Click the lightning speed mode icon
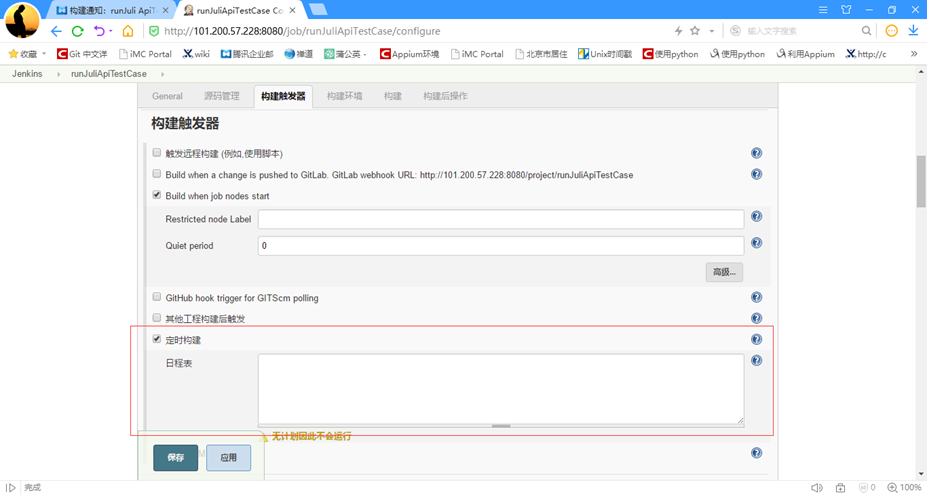Viewport: 927px width, 495px height. pyautogui.click(x=679, y=31)
